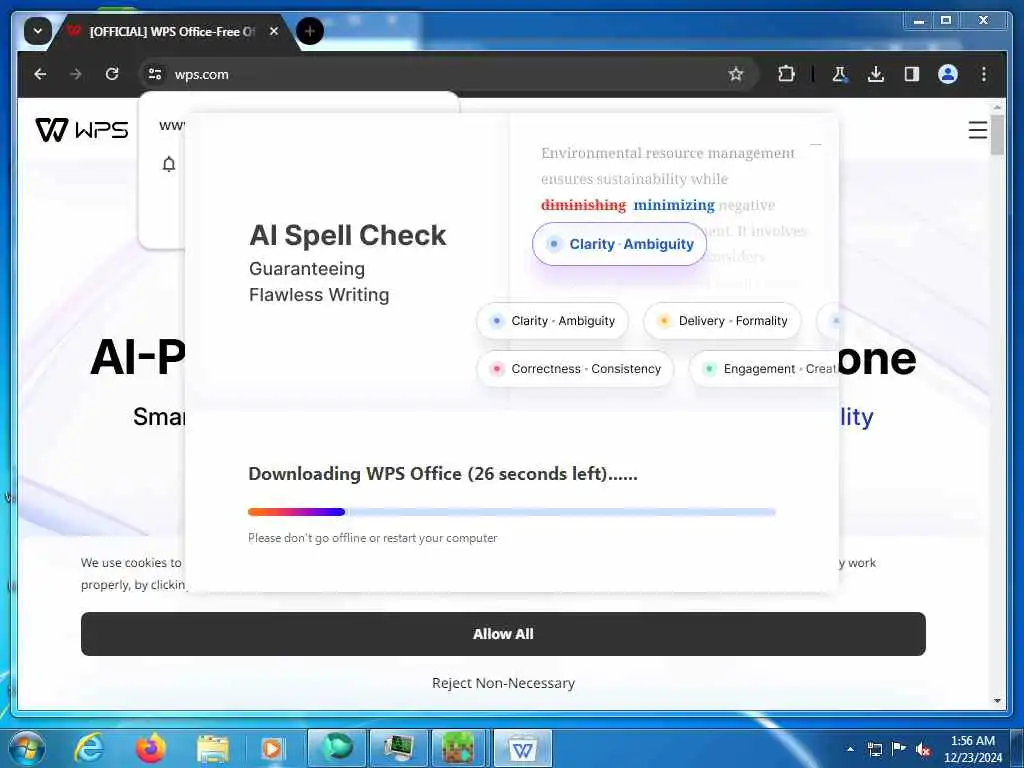
Task: Click the muted volume tray icon
Action: [923, 749]
